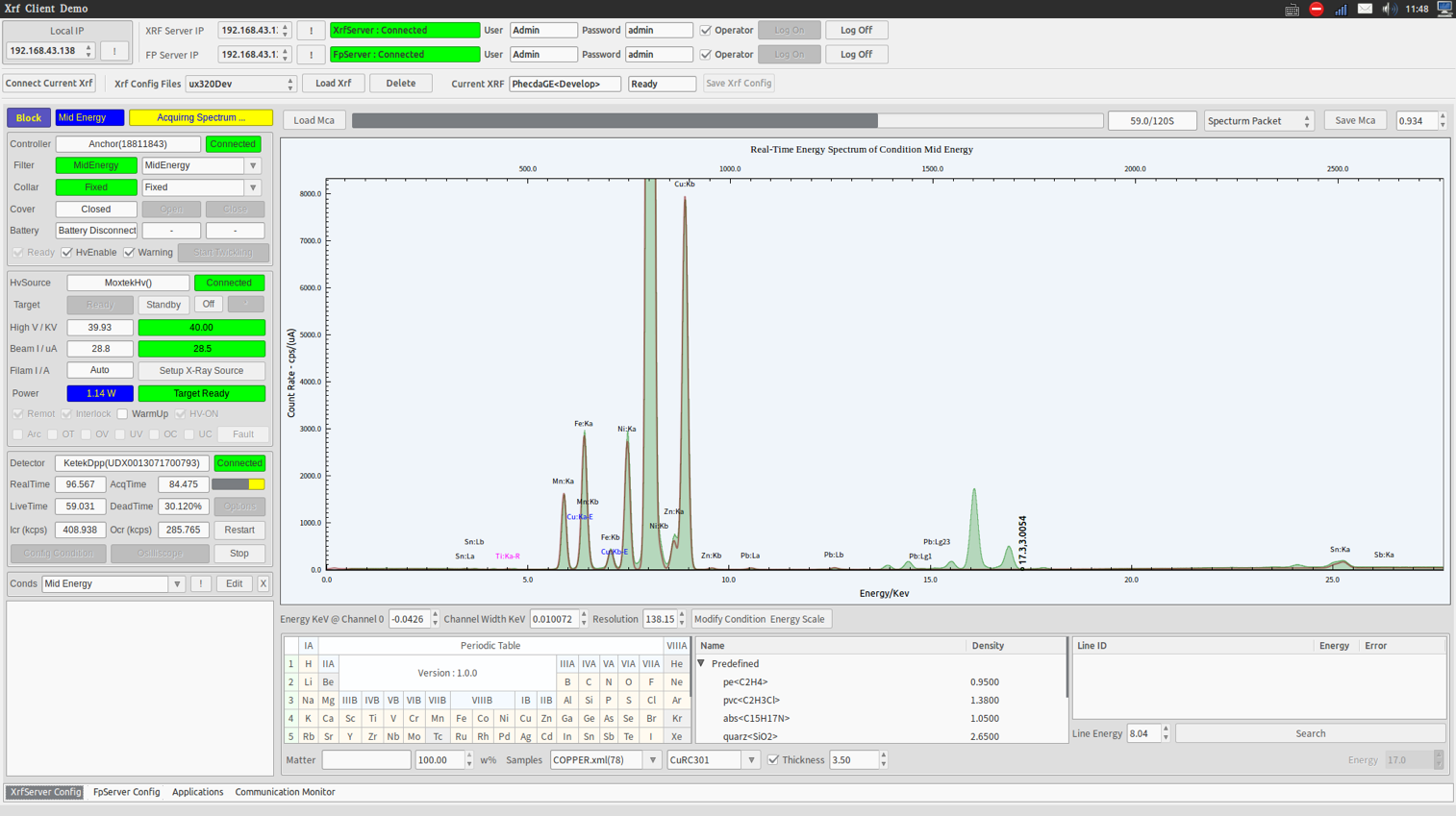
Task: Click the '!' button beside Local IP
Action: (114, 51)
